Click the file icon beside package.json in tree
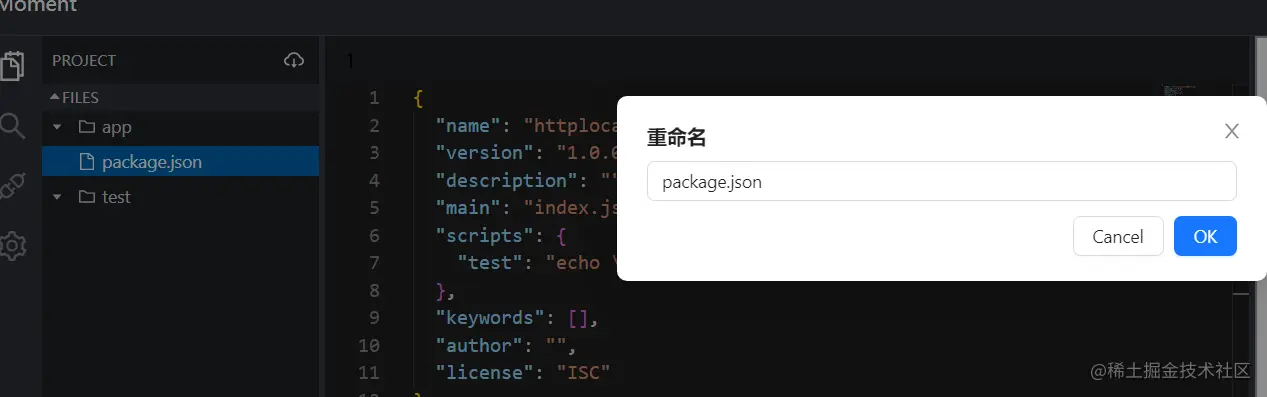Viewport: 1267px width, 397px height. pos(86,162)
